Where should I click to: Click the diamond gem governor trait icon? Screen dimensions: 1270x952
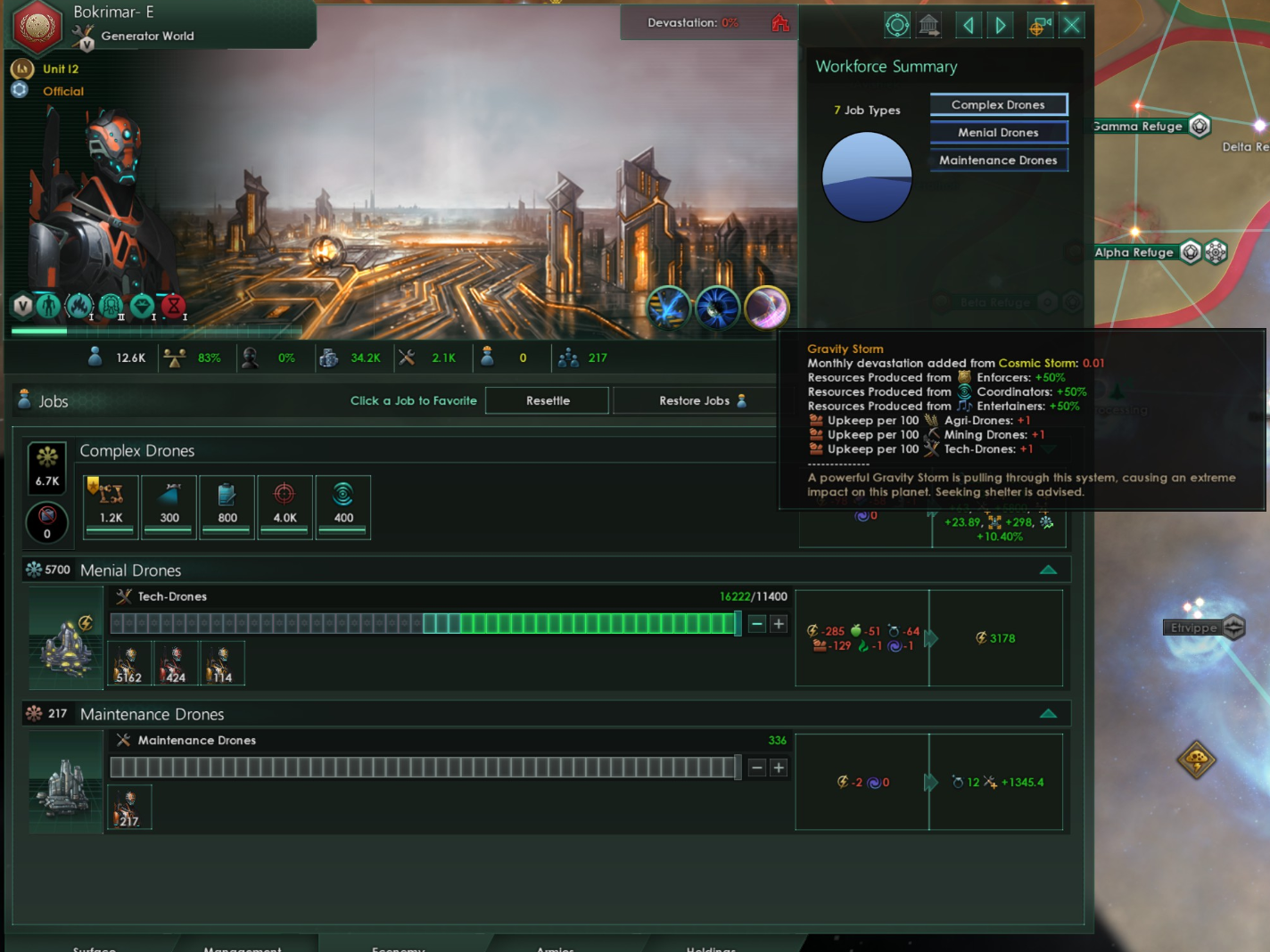143,307
